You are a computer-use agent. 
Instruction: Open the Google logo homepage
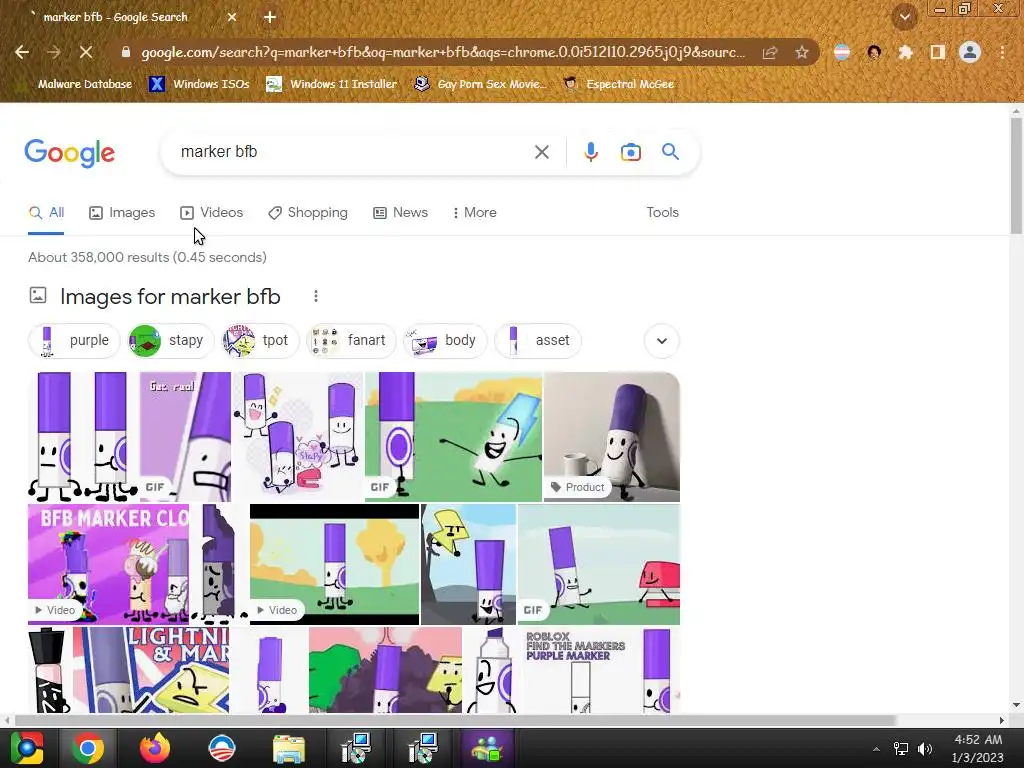pos(69,153)
